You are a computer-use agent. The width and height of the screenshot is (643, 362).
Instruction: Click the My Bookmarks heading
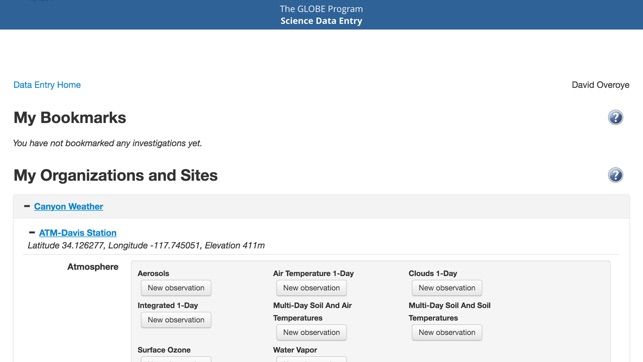coord(70,118)
